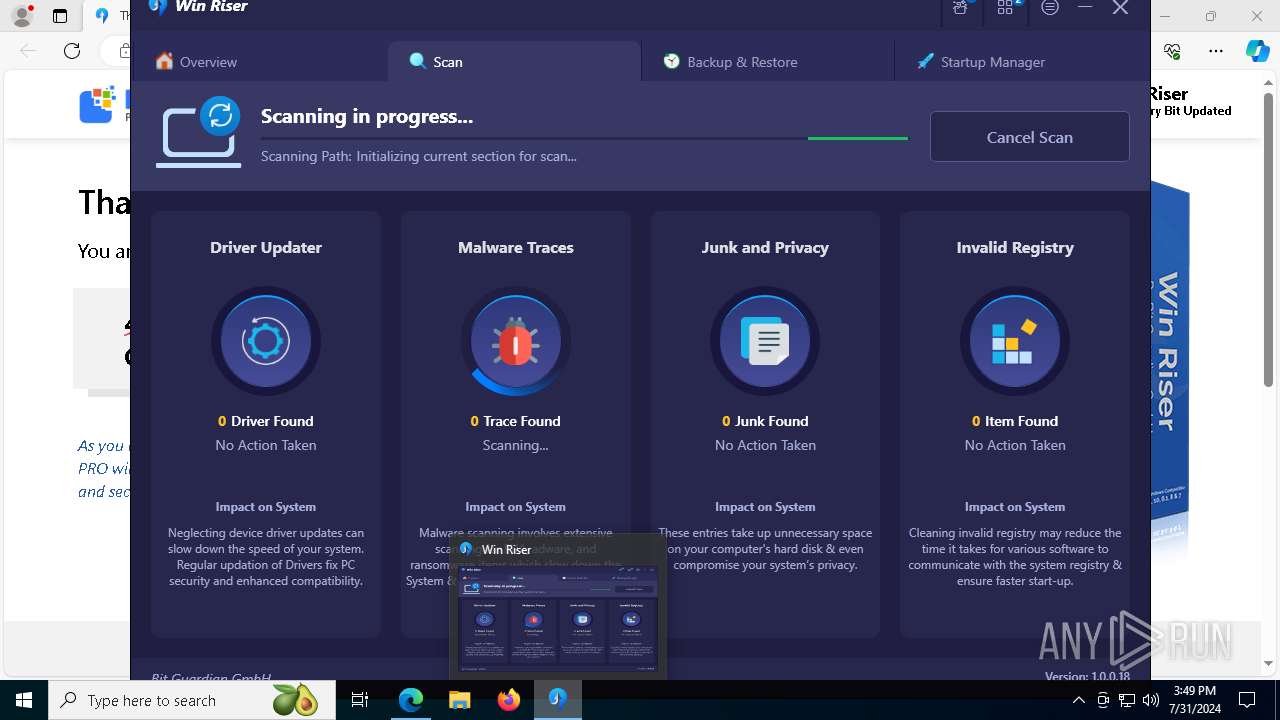Restore down the Edge window
The height and width of the screenshot is (720, 1280).
(x=1211, y=16)
